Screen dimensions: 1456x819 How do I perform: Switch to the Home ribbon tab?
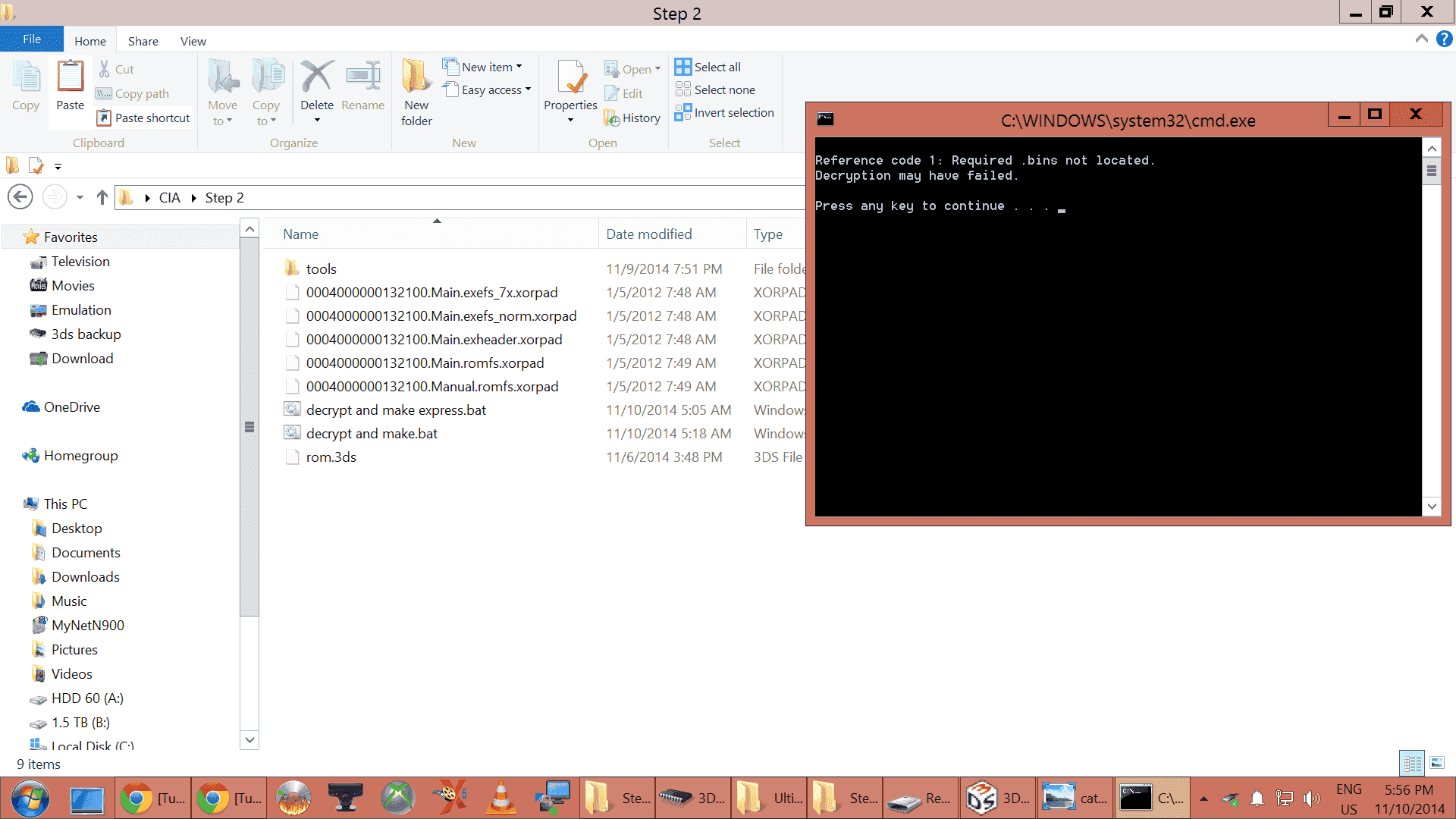(90, 41)
